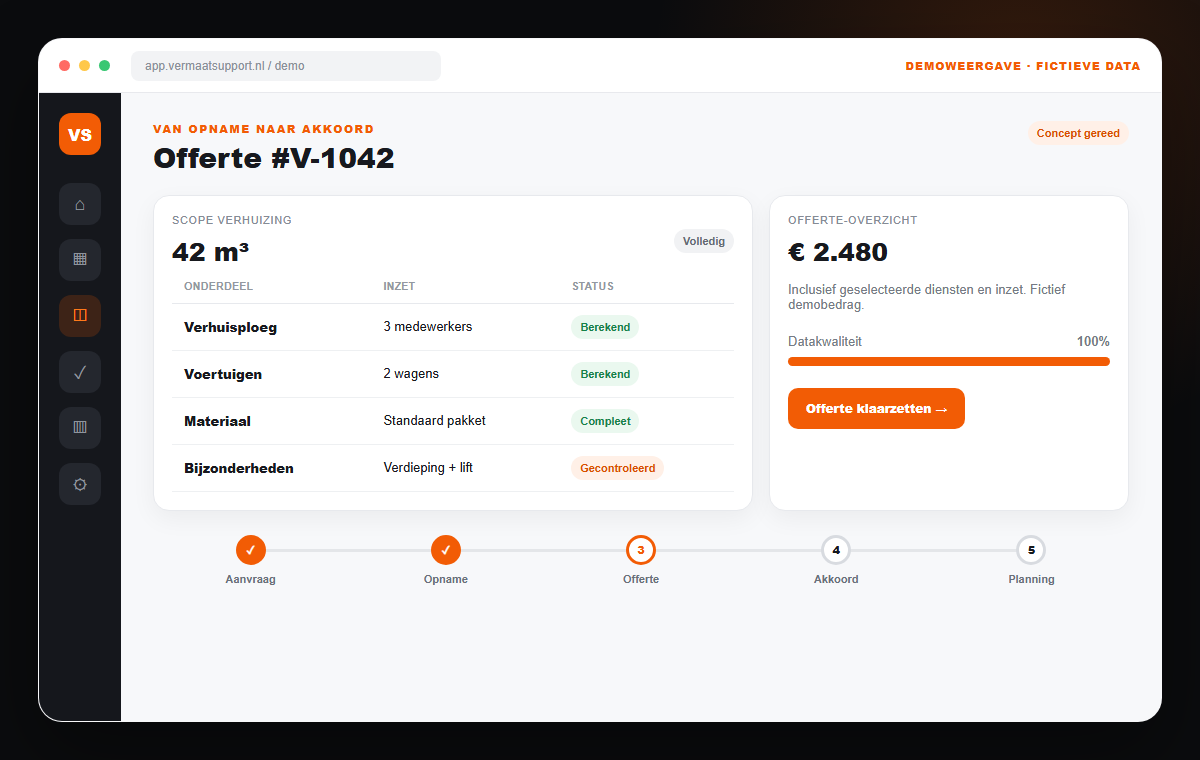This screenshot has width=1200, height=760.
Task: Click the Volledig badge
Action: tap(704, 241)
